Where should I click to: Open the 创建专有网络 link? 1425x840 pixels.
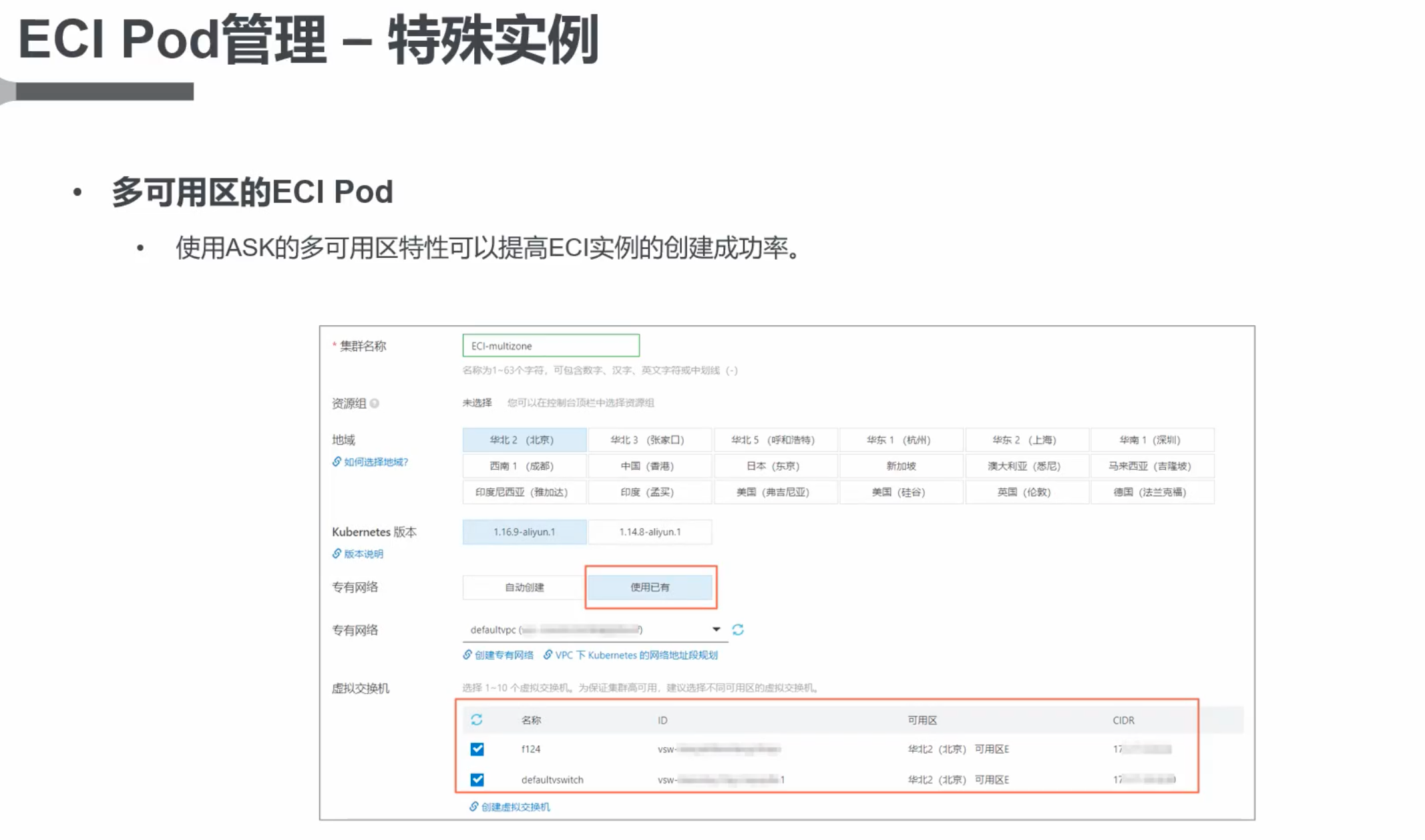[x=498, y=655]
